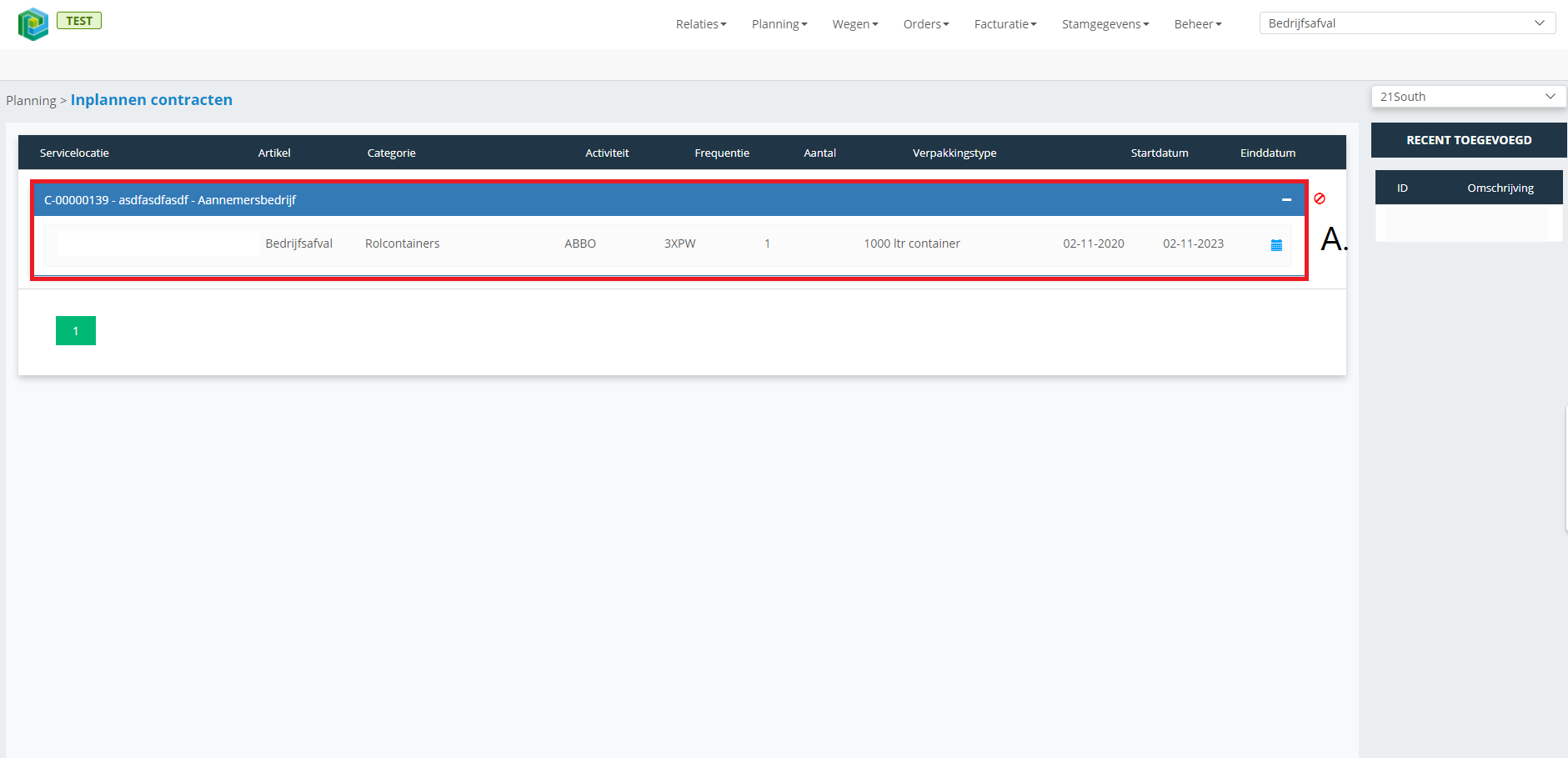Click the Servicelocatie column header
Viewport: 1568px width, 758px height.
(74, 153)
